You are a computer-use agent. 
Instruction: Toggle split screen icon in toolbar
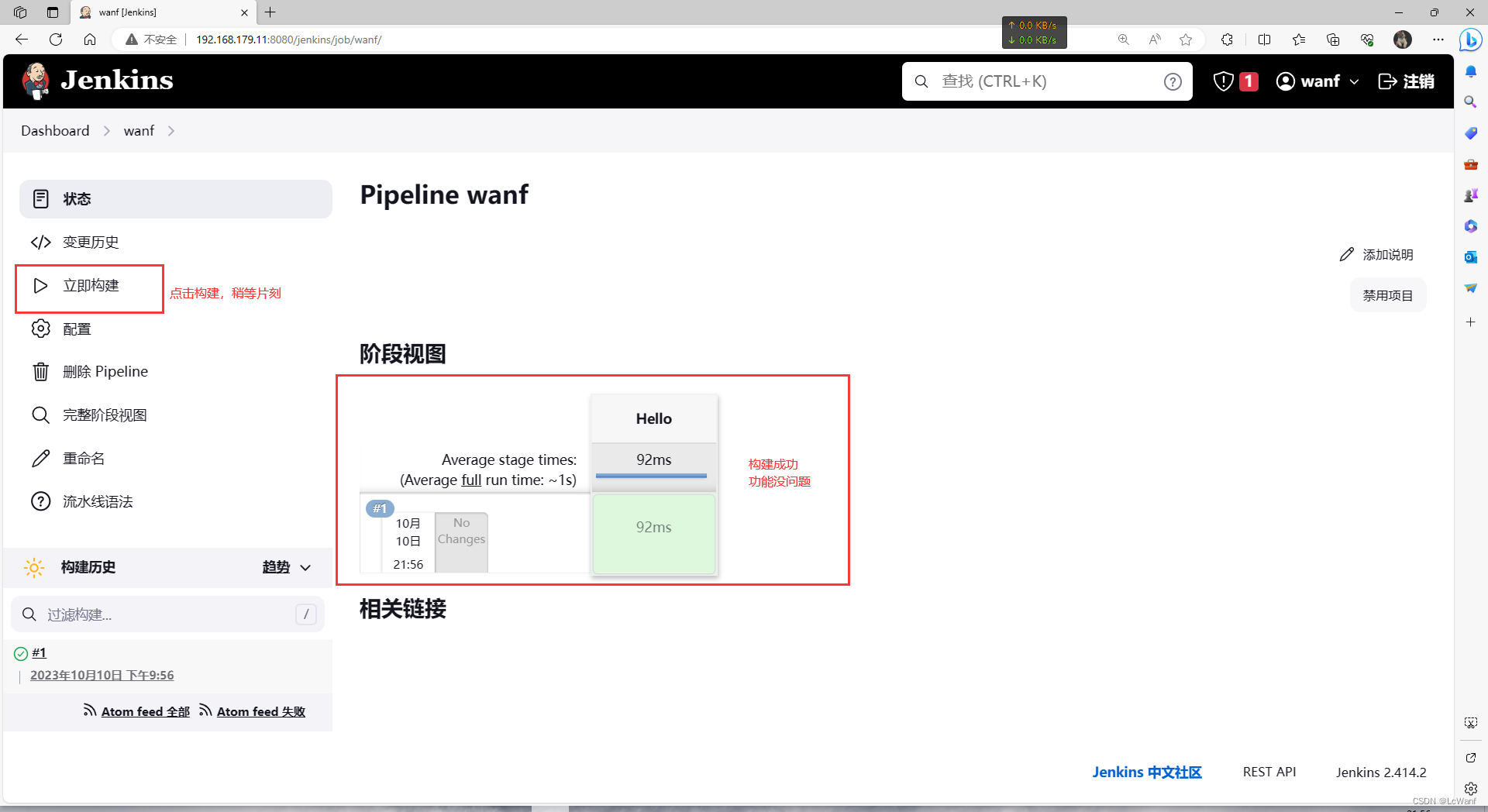tap(1265, 40)
